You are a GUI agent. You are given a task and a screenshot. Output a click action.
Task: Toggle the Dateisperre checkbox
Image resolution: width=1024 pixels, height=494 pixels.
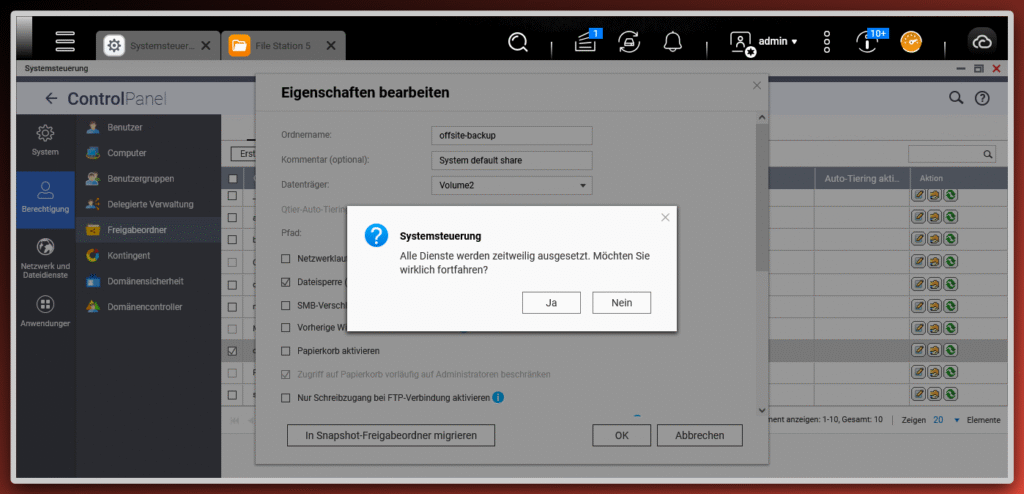click(286, 283)
